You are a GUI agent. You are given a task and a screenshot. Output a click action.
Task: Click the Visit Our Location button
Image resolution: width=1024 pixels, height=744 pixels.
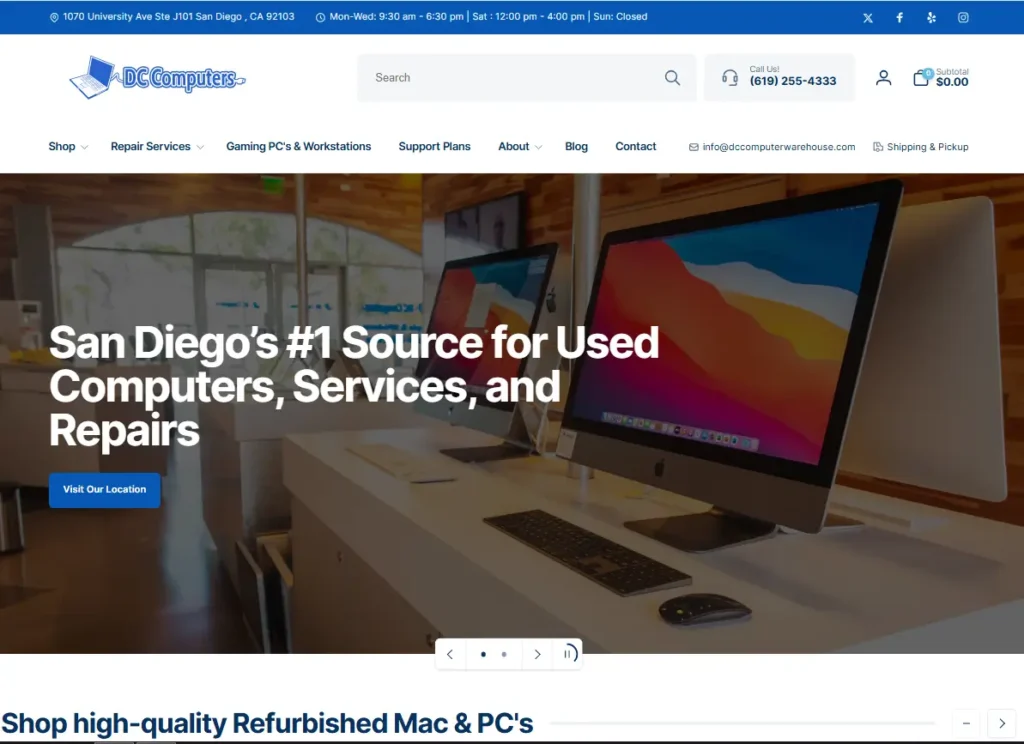[104, 490]
